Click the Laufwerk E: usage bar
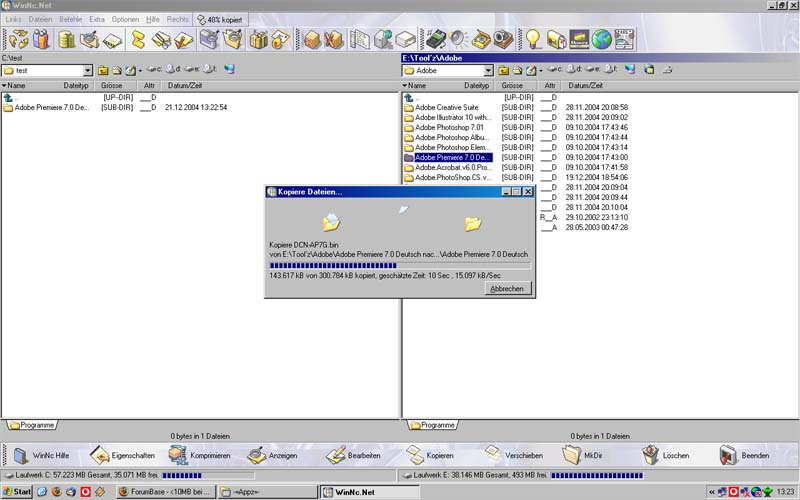Screen dimensions: 800x500 click(597, 475)
